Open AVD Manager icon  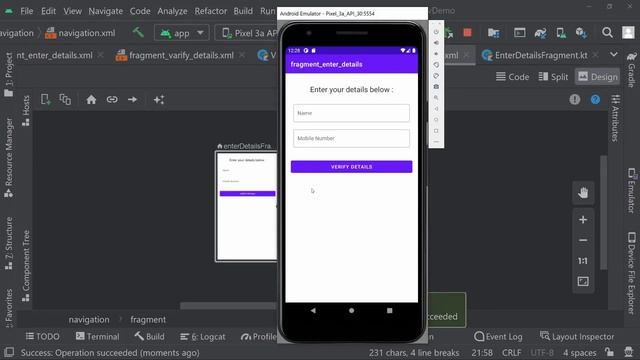click(x=561, y=33)
